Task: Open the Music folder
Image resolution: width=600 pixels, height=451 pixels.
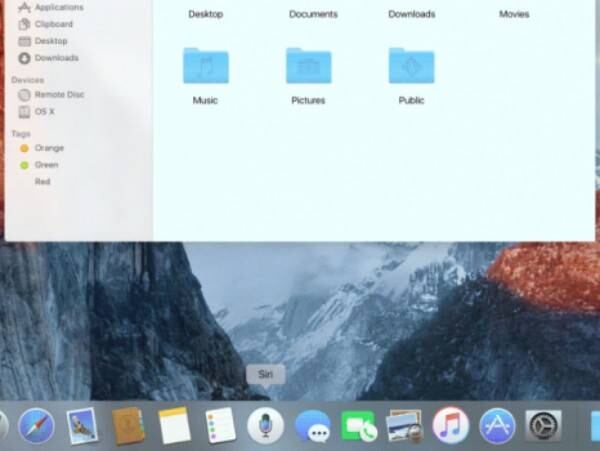Action: pyautogui.click(x=205, y=67)
